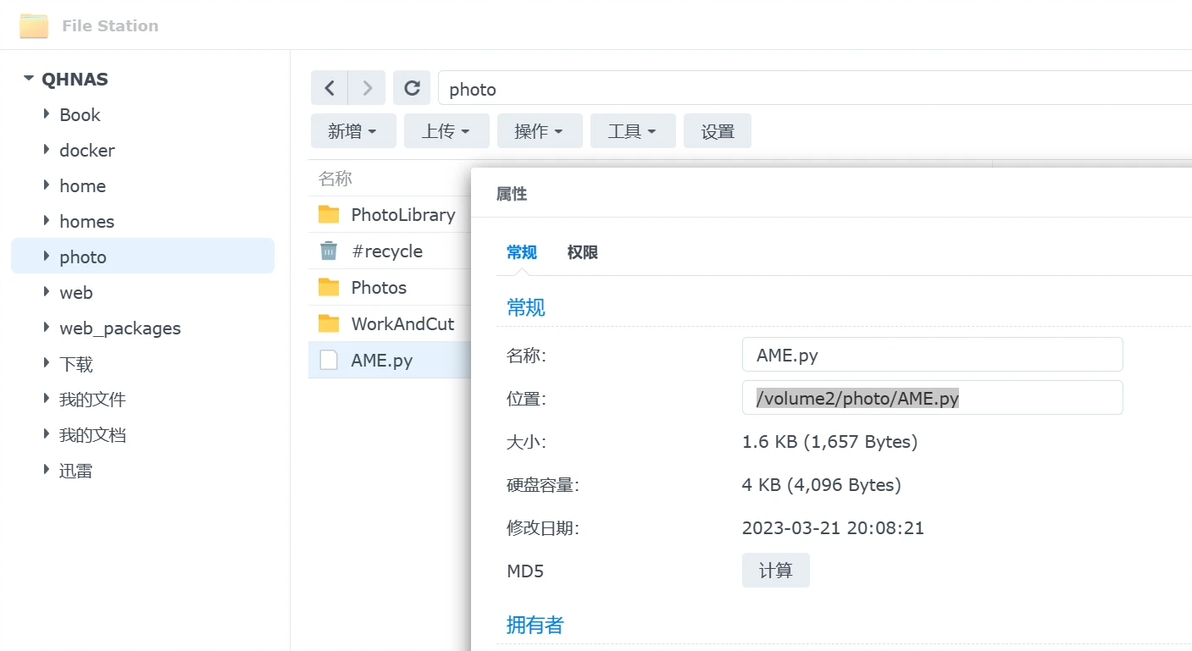Select the #recycle row name

[387, 251]
